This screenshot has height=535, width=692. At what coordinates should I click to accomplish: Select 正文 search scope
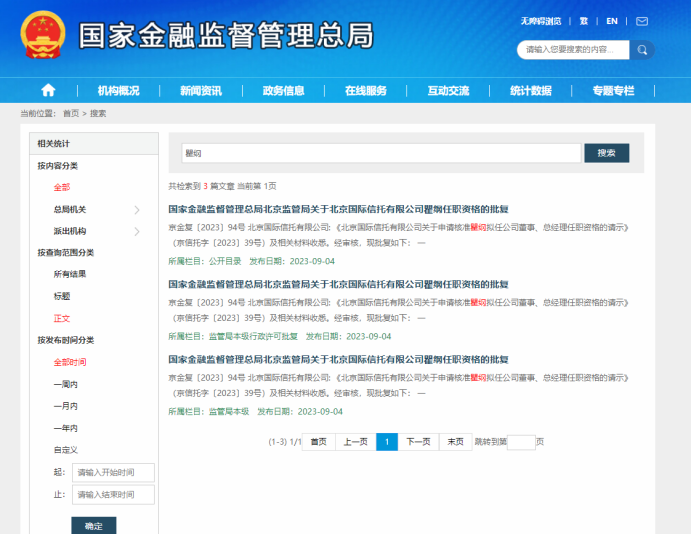(x=62, y=318)
